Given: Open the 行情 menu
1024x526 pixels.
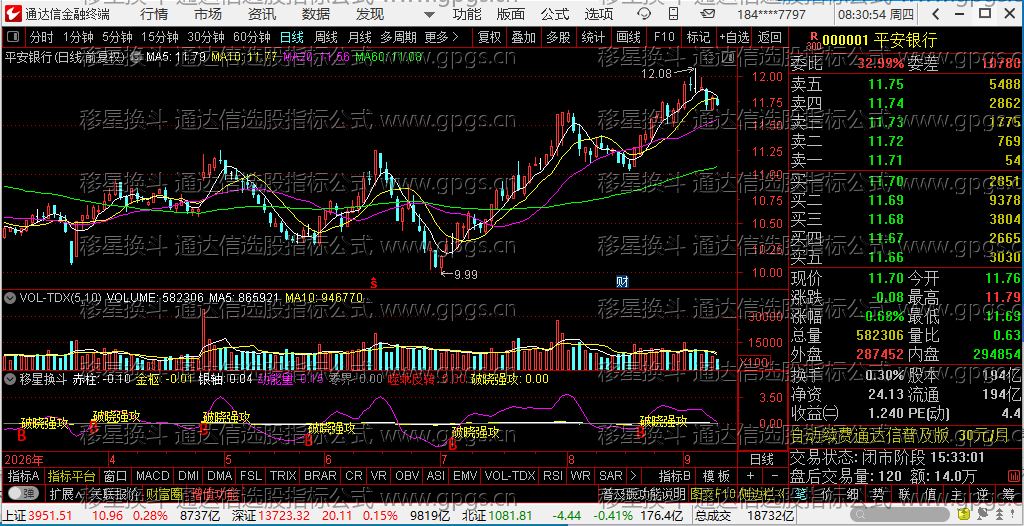Looking at the screenshot, I should pos(153,14).
